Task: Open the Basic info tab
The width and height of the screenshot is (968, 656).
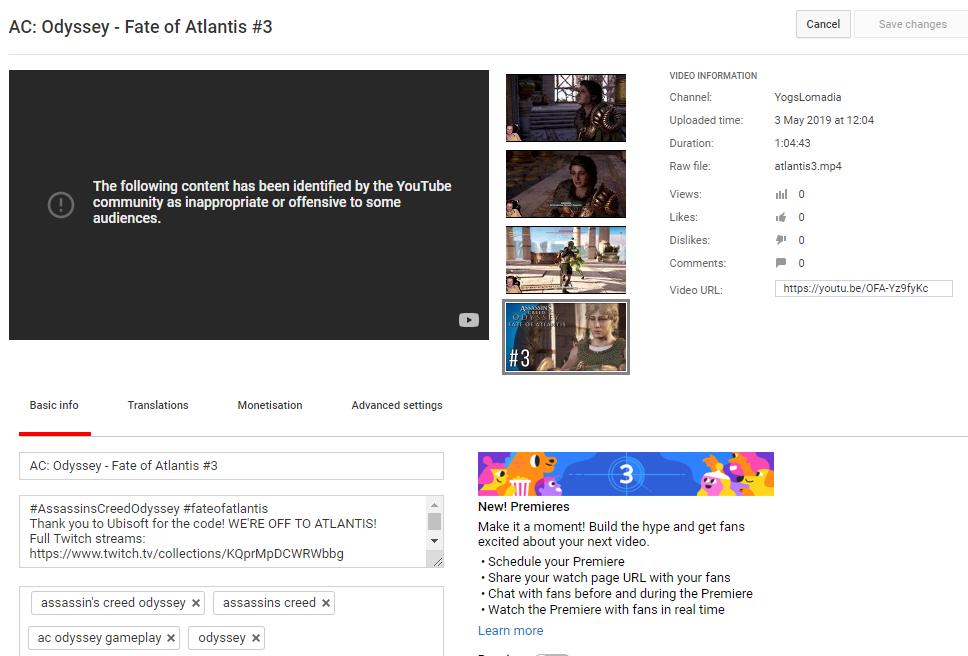Action: pos(54,405)
